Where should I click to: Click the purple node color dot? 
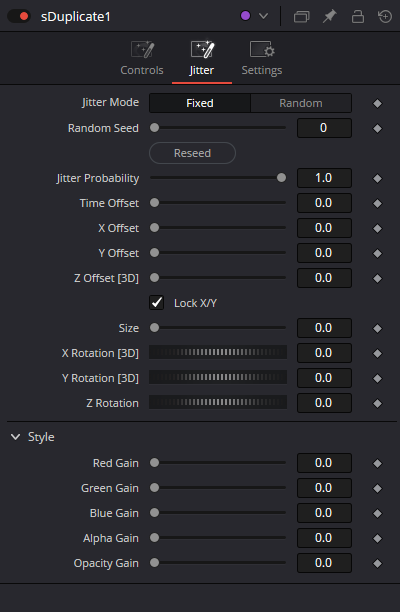[x=245, y=16]
